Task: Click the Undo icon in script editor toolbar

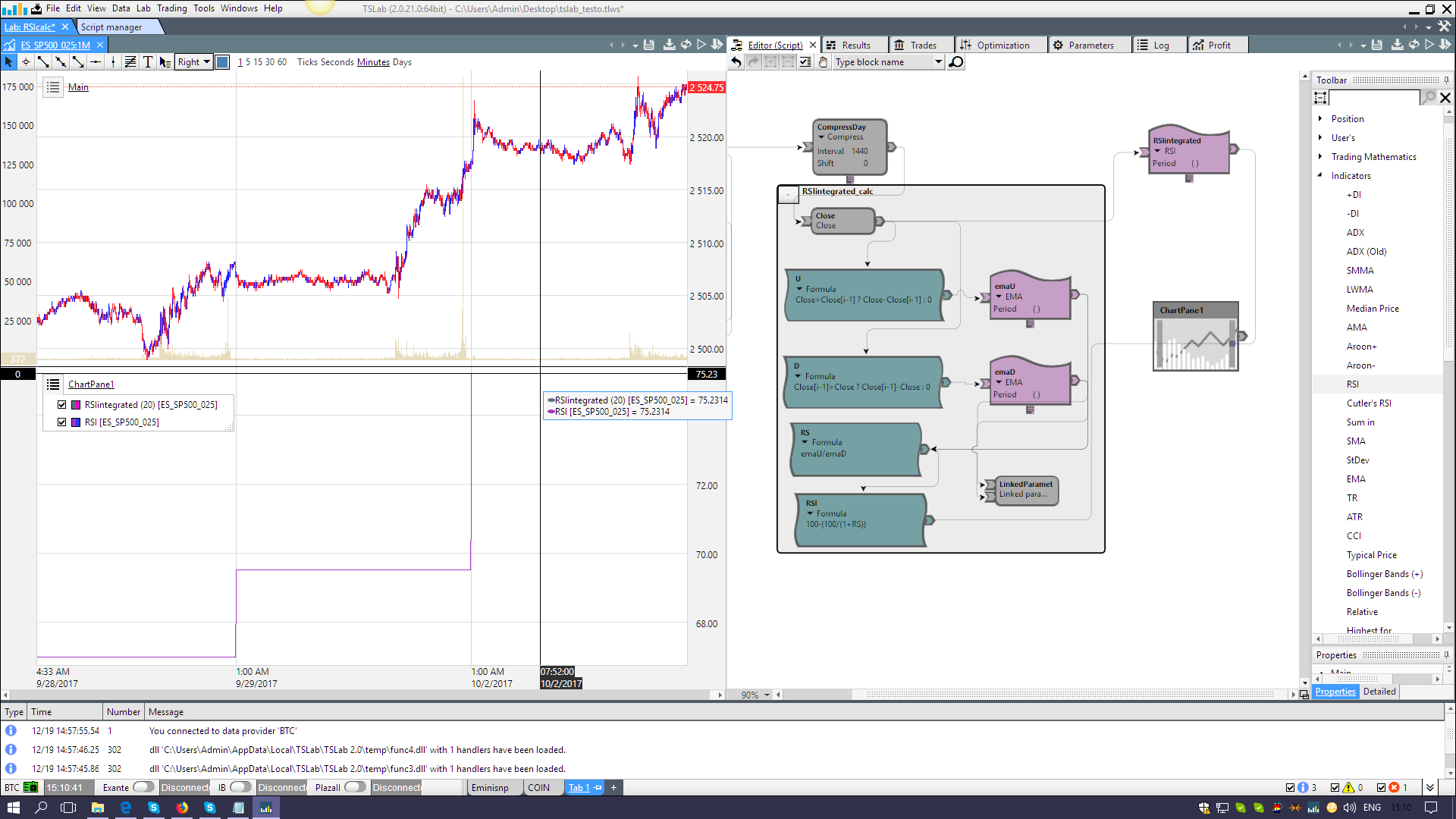Action: [x=736, y=62]
